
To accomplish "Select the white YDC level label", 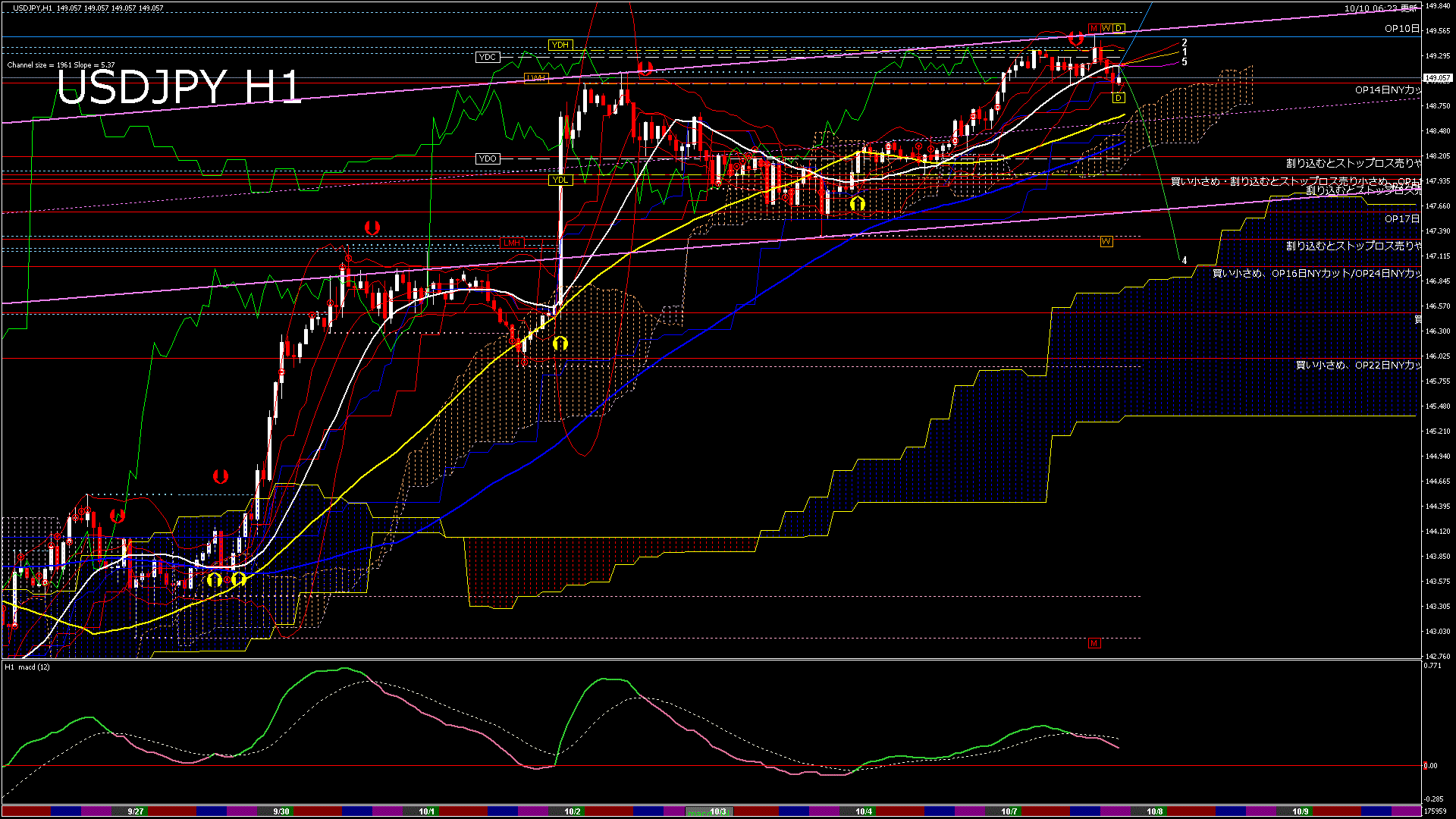I will coord(487,57).
